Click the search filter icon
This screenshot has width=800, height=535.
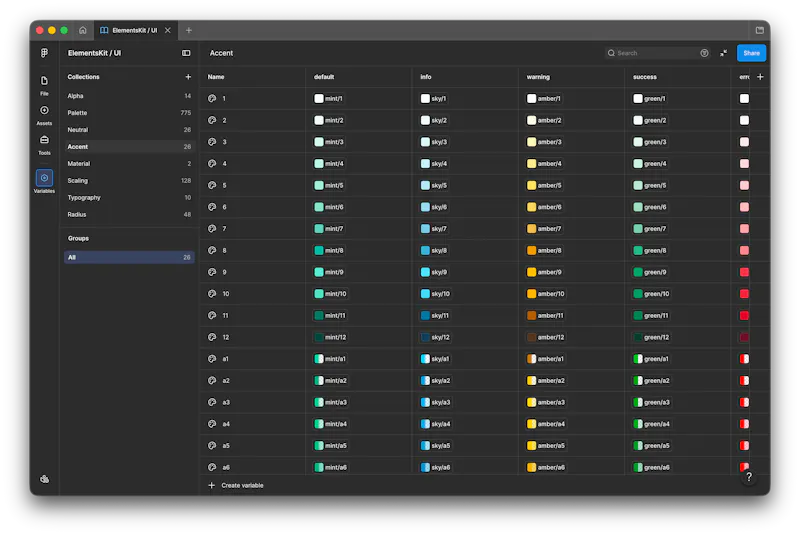click(704, 53)
